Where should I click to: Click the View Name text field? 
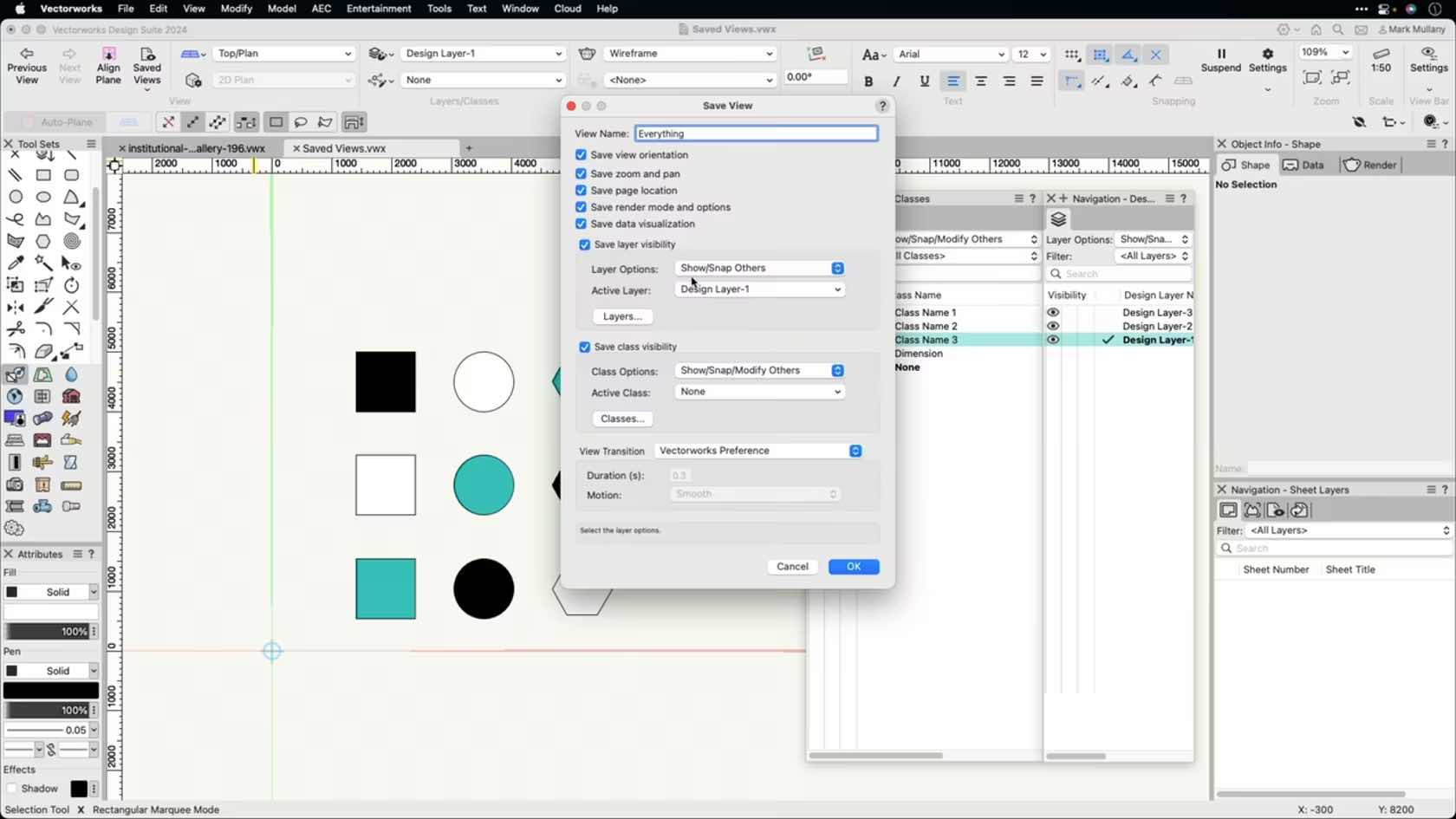[756, 133]
